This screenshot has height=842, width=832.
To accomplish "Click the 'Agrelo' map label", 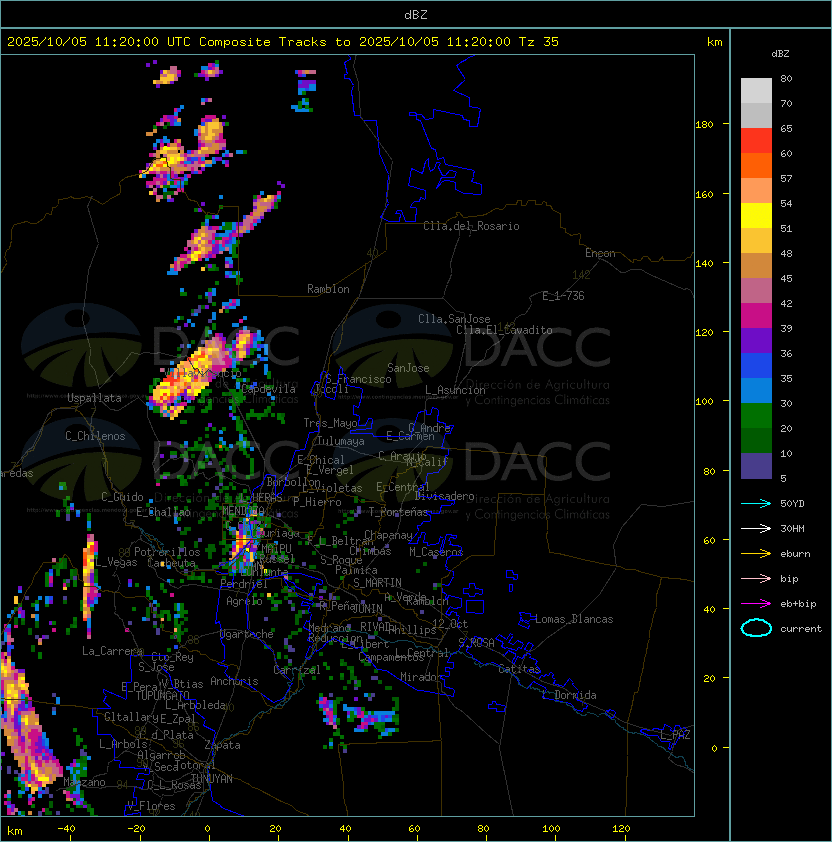I will point(244,601).
